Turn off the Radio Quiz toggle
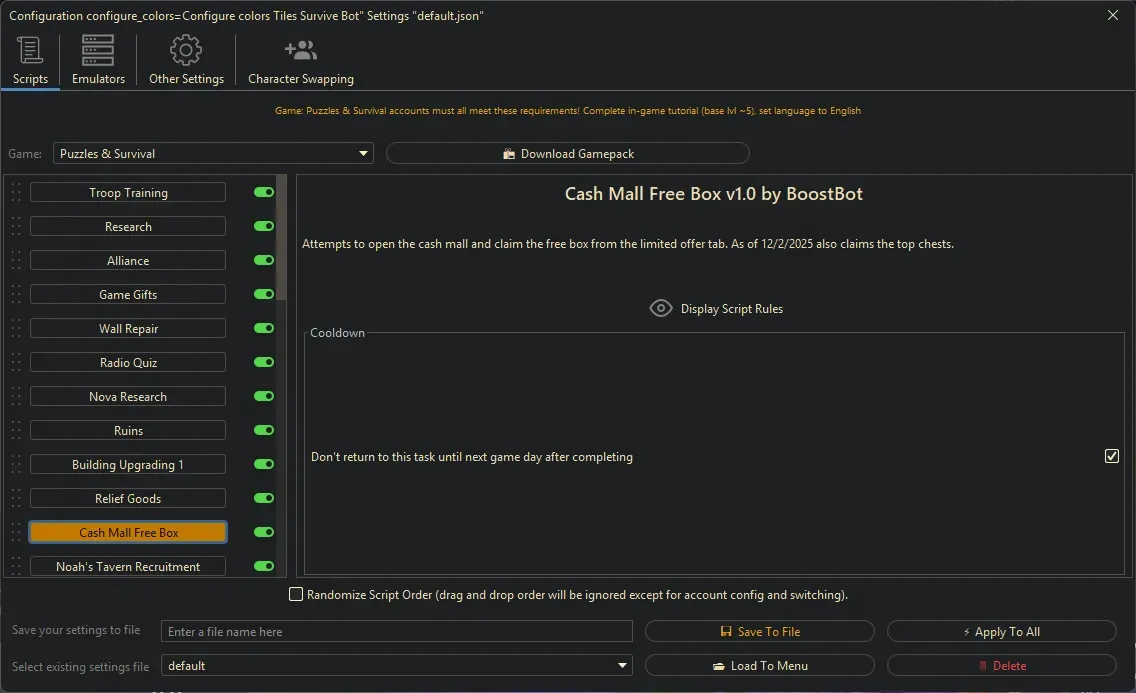The width and height of the screenshot is (1136, 693). [x=264, y=363]
